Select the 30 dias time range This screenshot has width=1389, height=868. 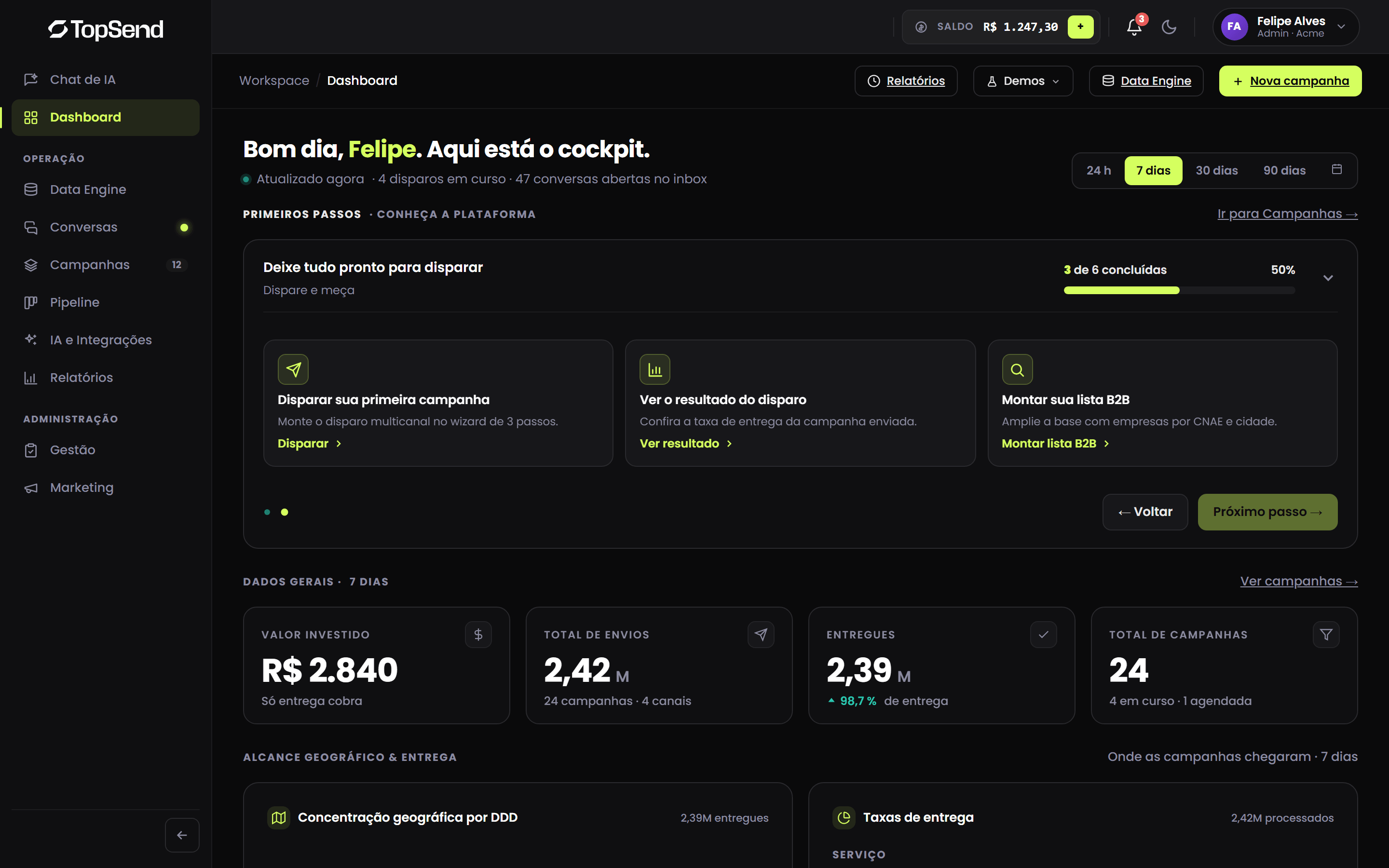1217,171
